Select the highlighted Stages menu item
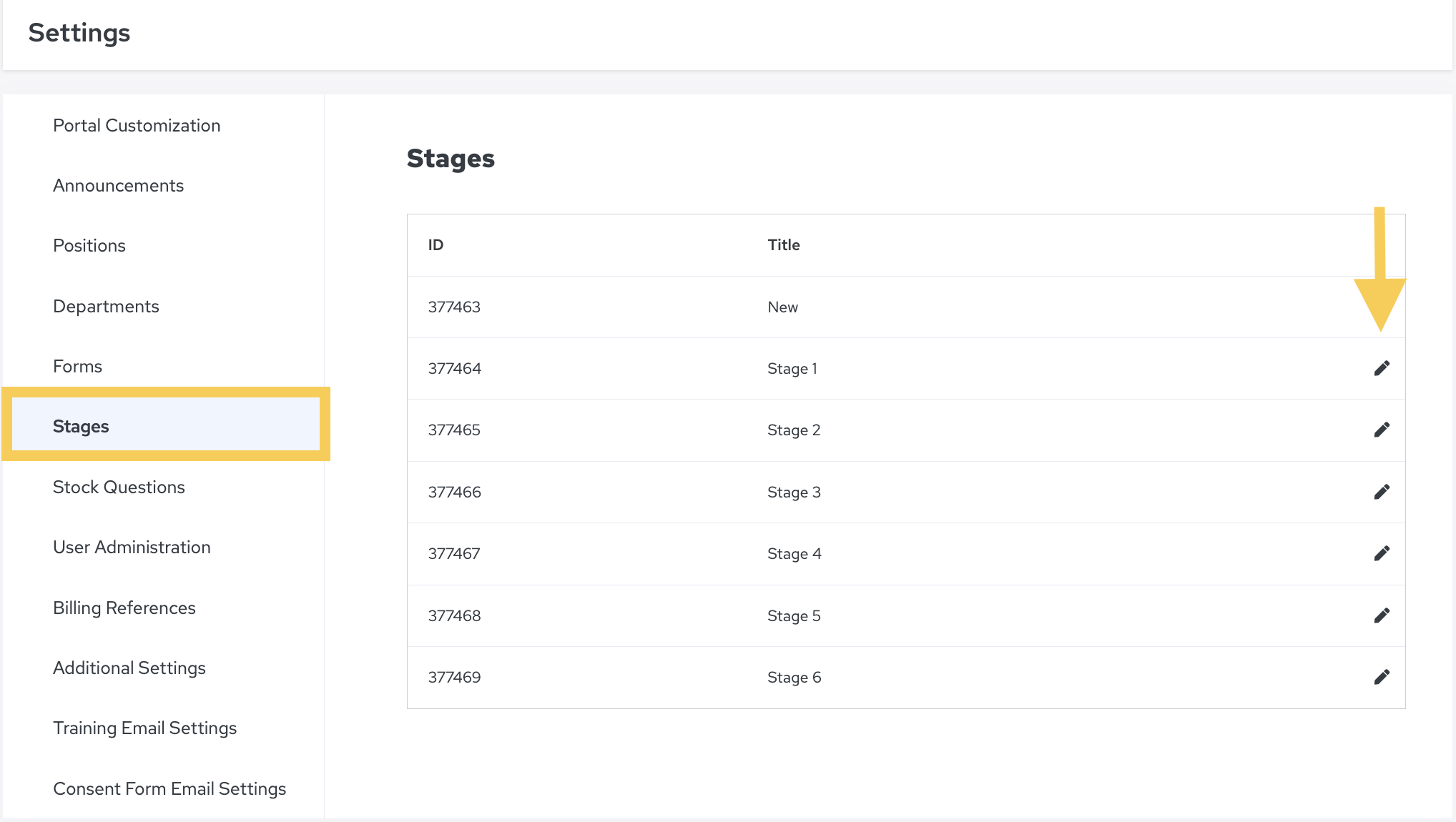This screenshot has width=1456, height=822. click(81, 427)
